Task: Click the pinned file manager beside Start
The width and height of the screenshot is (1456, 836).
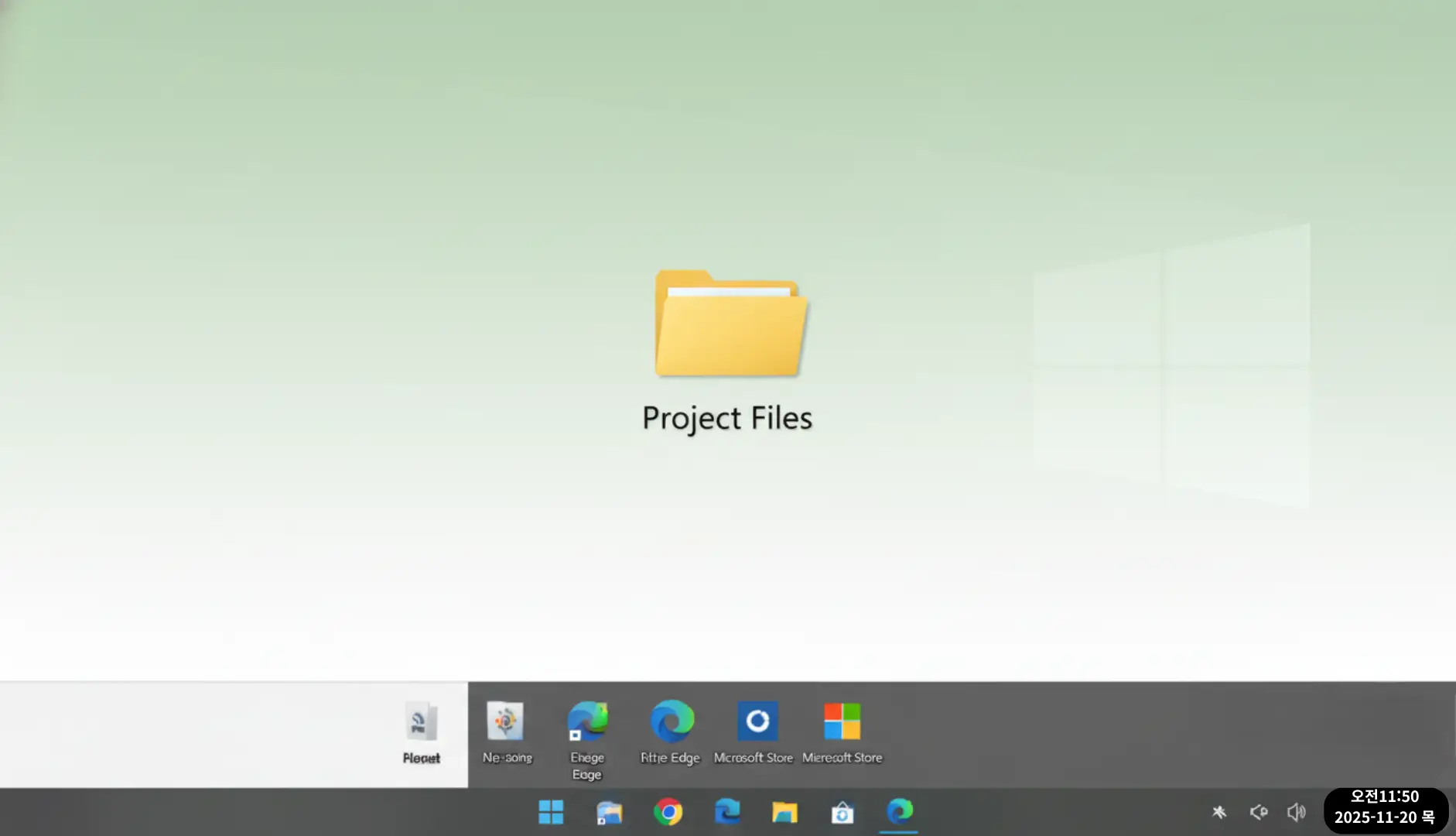Action: click(609, 812)
